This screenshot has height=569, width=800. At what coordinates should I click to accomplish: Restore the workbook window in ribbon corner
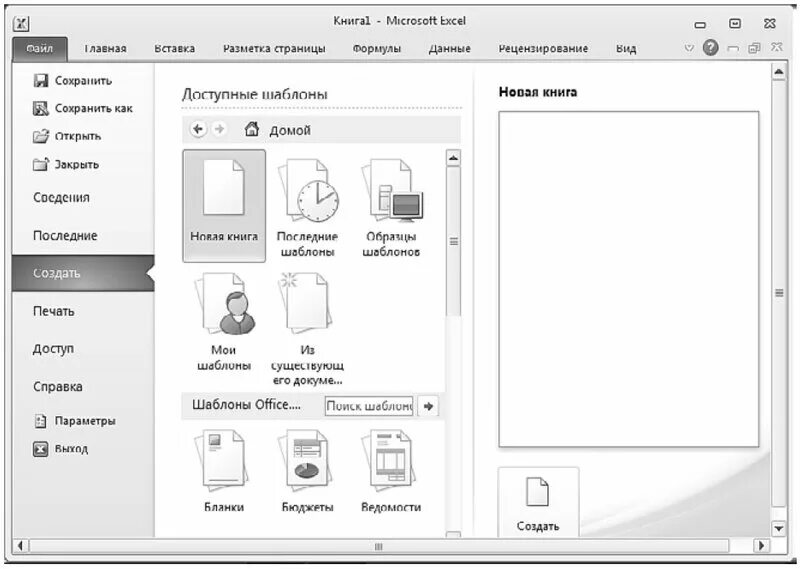(x=754, y=48)
